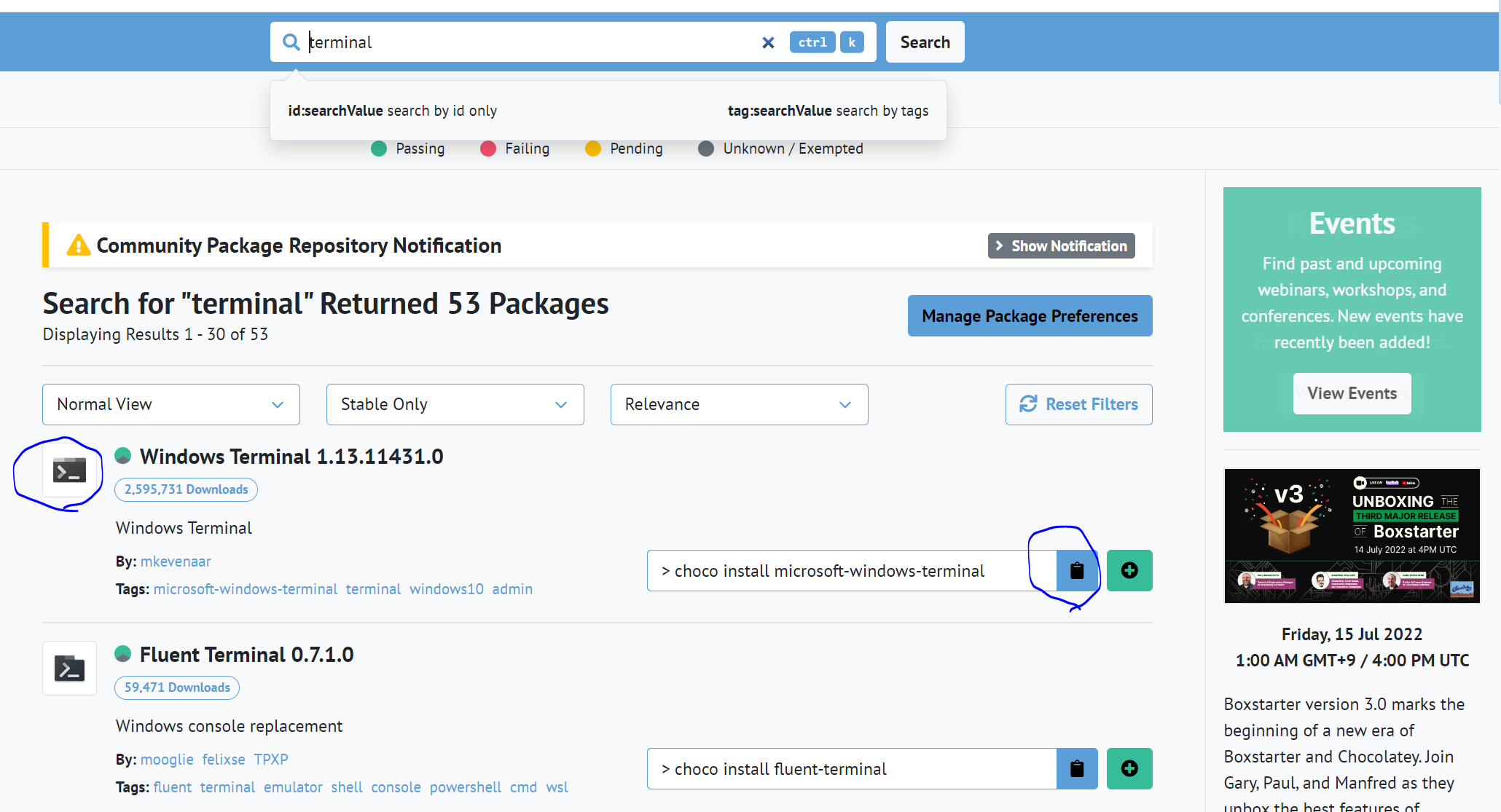Image resolution: width=1501 pixels, height=812 pixels.
Task: Click inside the terminal search field
Action: 525,42
